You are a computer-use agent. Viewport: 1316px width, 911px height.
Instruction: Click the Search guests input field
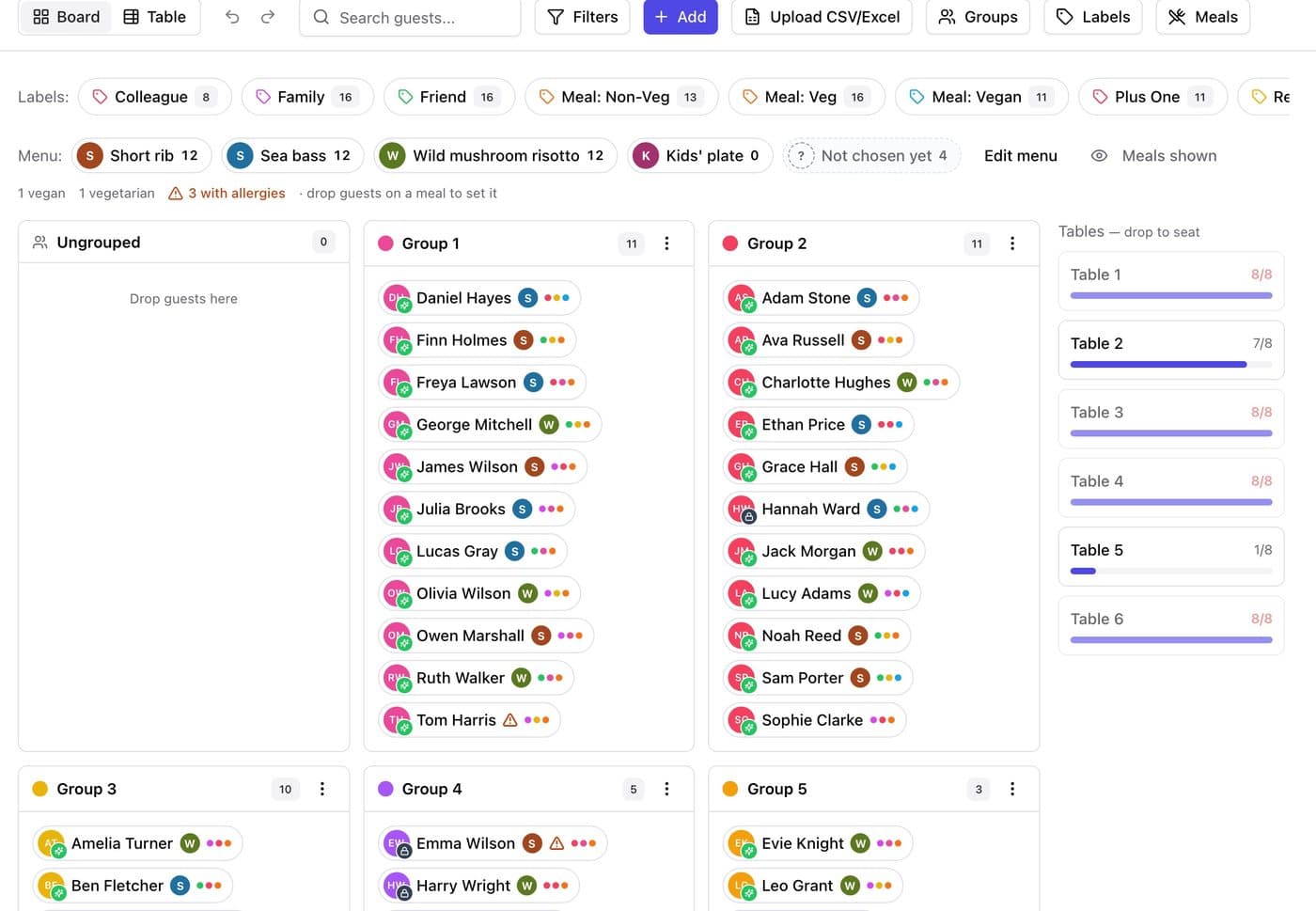(410, 17)
